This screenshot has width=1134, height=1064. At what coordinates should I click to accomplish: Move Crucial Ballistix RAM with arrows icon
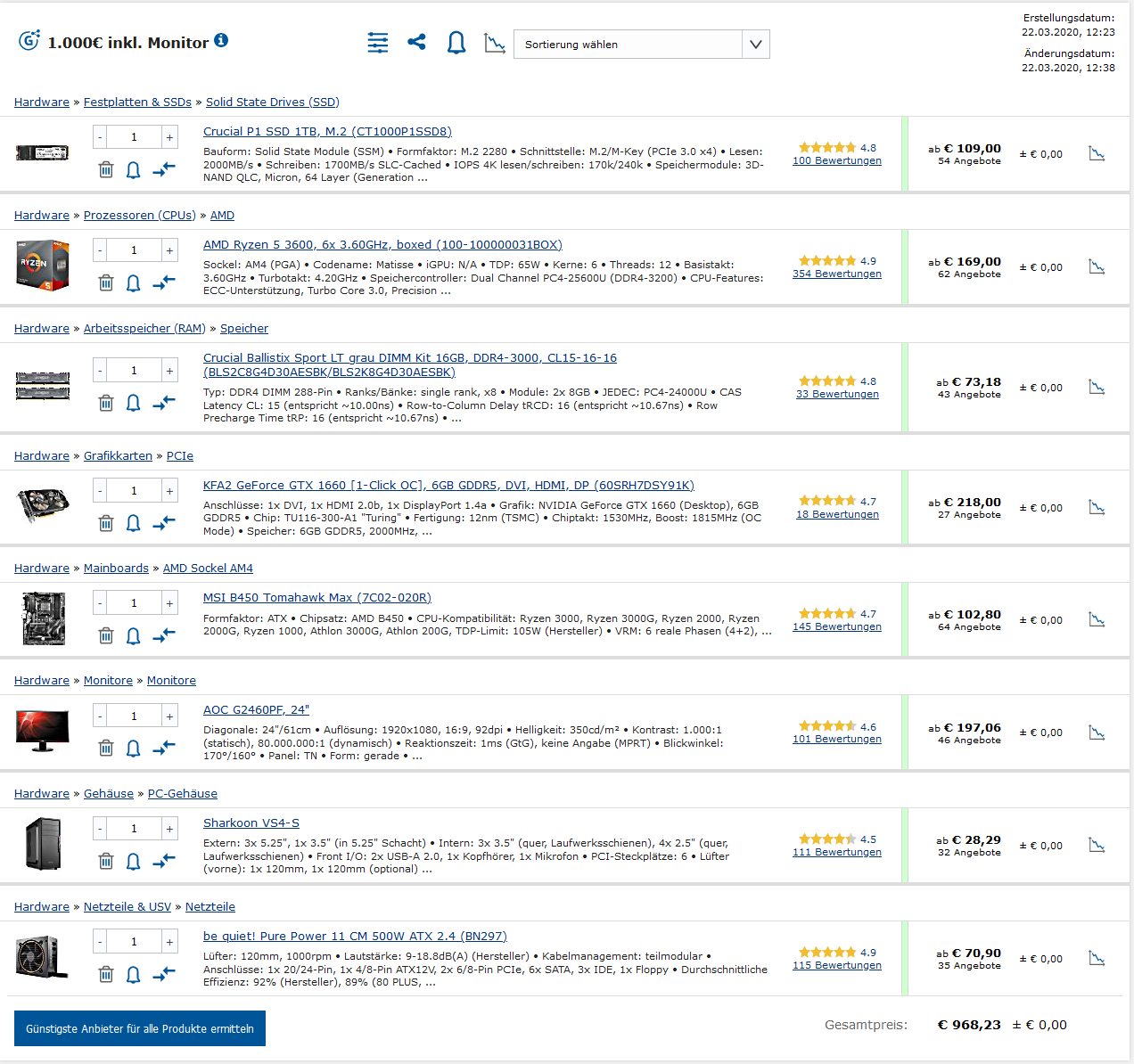[164, 402]
